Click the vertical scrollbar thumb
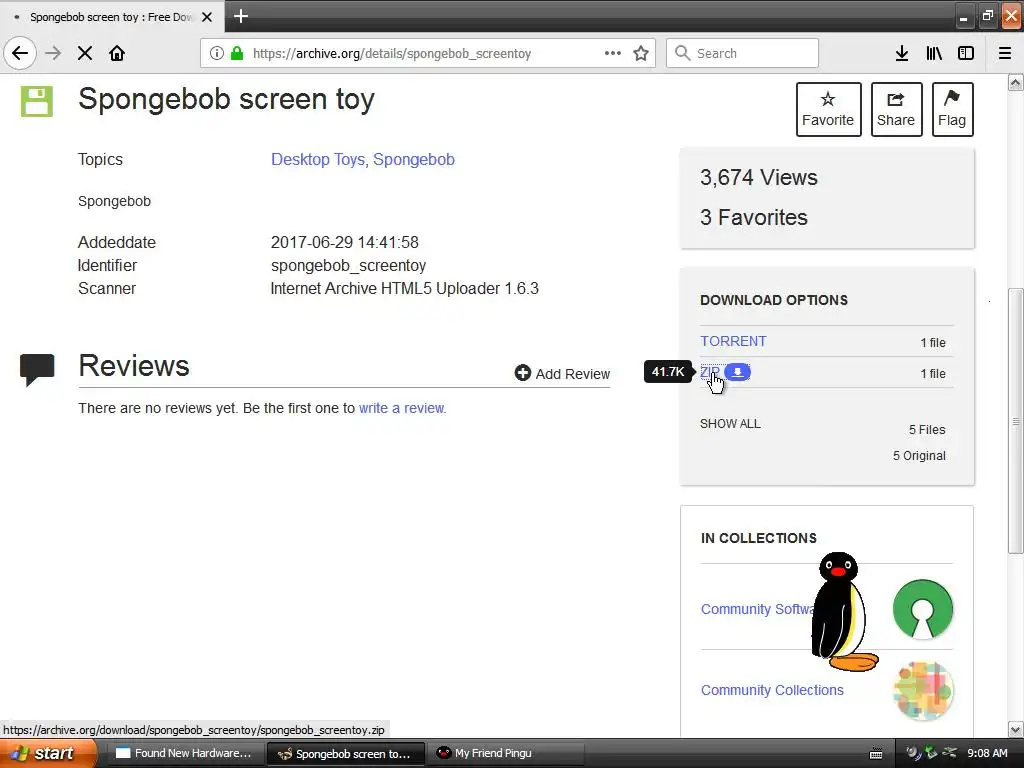This screenshot has width=1024, height=768. coord(1016,421)
